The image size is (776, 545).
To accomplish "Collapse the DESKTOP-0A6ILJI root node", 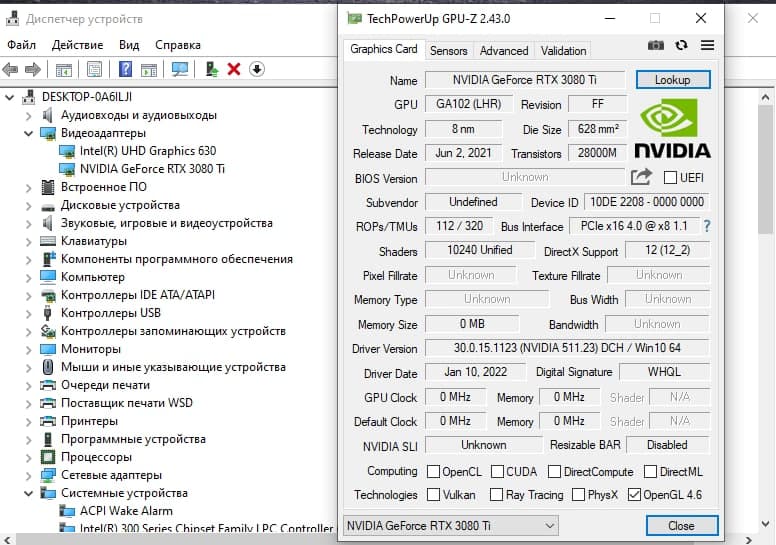I will tap(9, 98).
